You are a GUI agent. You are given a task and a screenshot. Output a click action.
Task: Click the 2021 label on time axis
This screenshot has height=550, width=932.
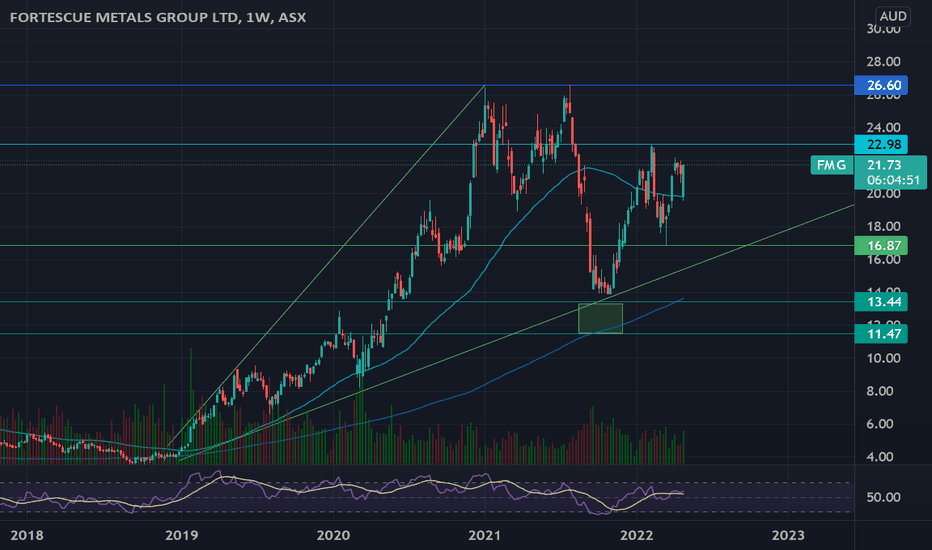(x=484, y=535)
